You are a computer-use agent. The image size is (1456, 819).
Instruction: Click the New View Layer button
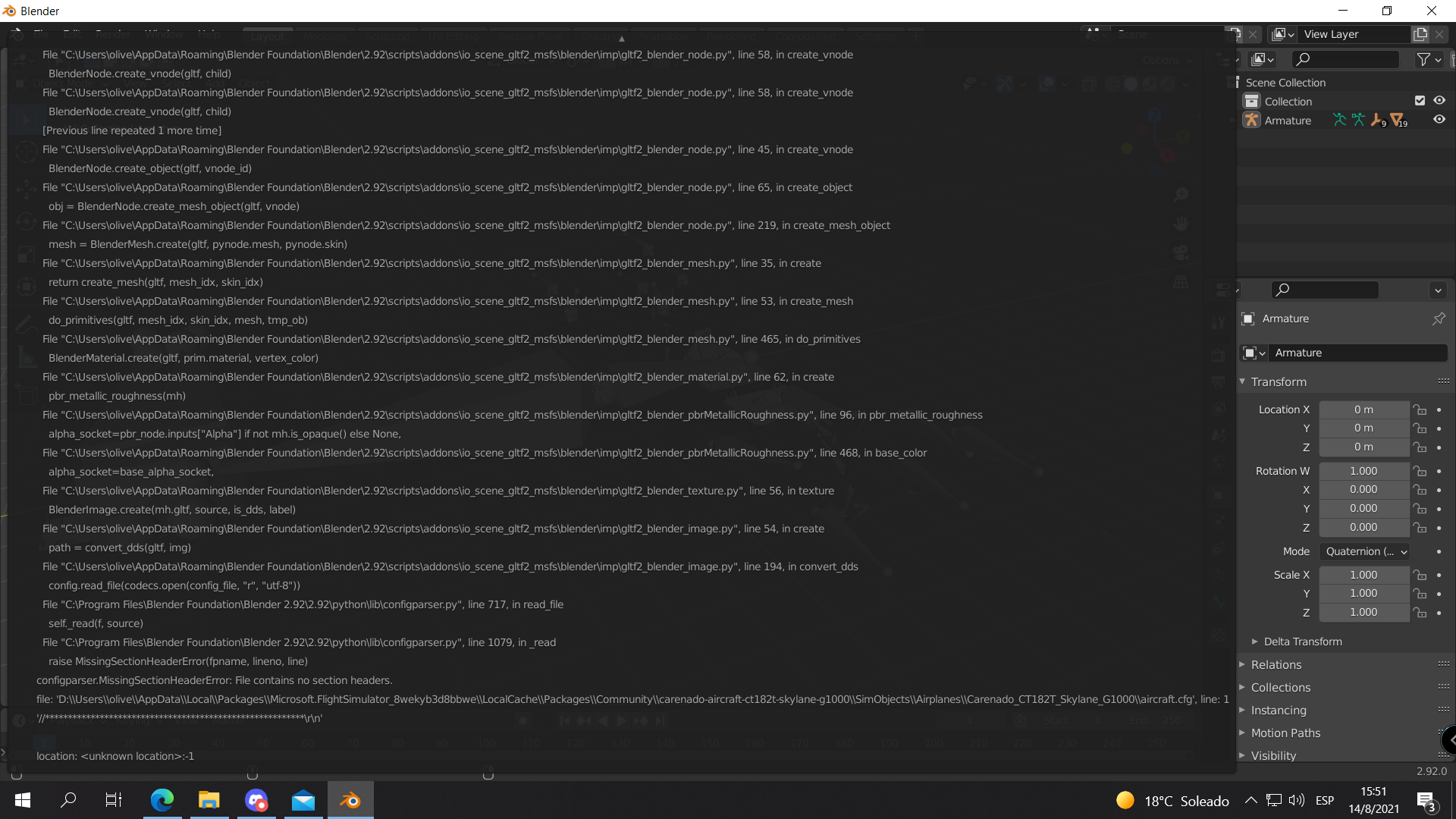coord(1420,34)
